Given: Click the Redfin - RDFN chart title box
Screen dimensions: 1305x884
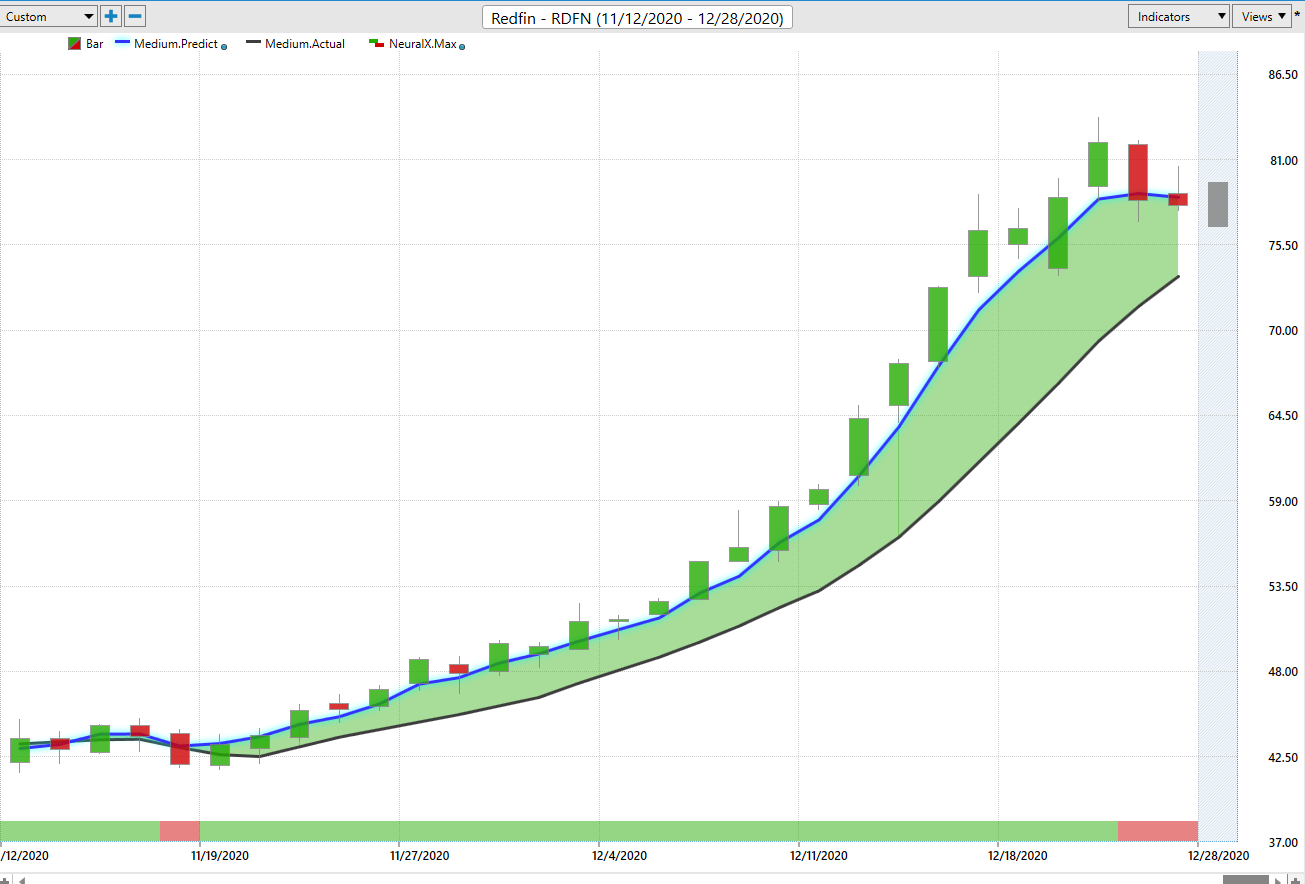Looking at the screenshot, I should pos(638,17).
